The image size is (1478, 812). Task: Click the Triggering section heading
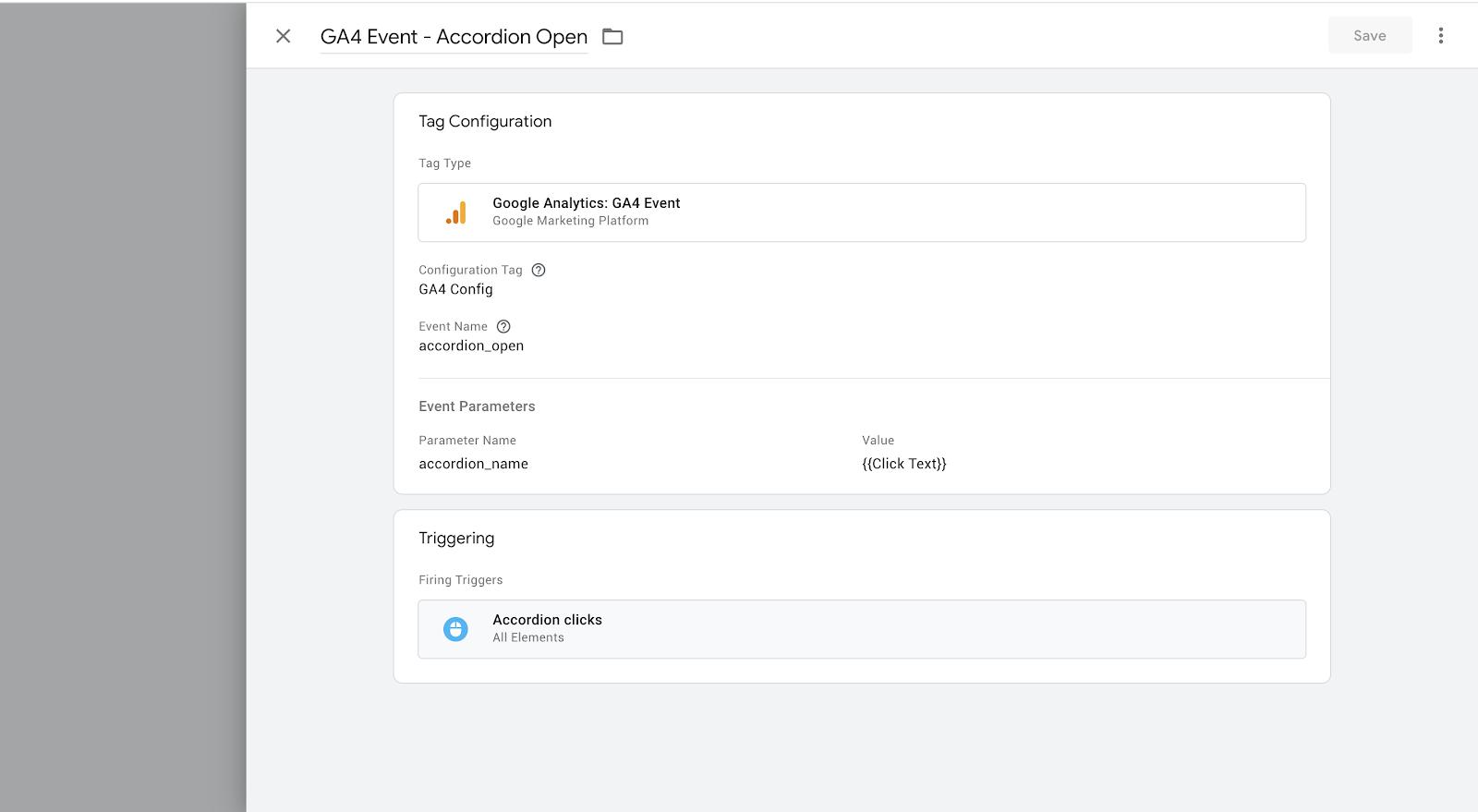pos(456,538)
